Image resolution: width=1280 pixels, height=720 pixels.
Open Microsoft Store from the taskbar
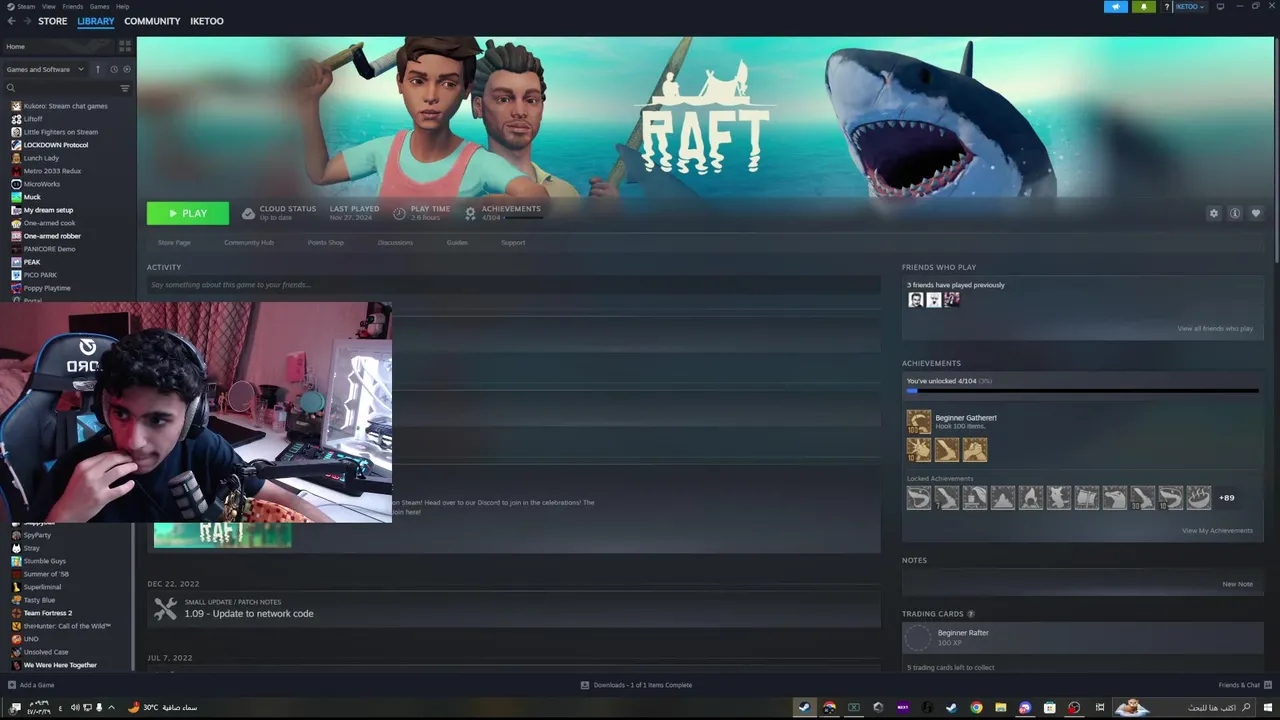pos(1049,708)
